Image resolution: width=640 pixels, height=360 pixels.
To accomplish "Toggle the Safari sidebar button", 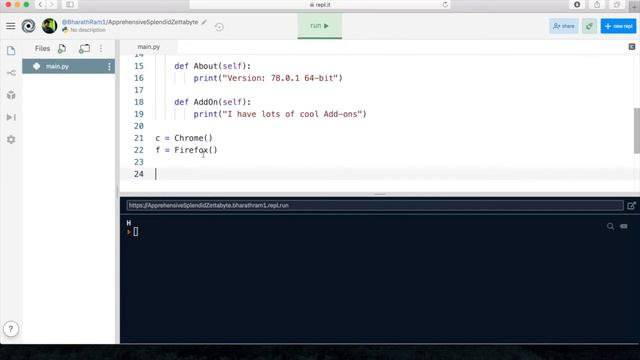I will [70, 4].
